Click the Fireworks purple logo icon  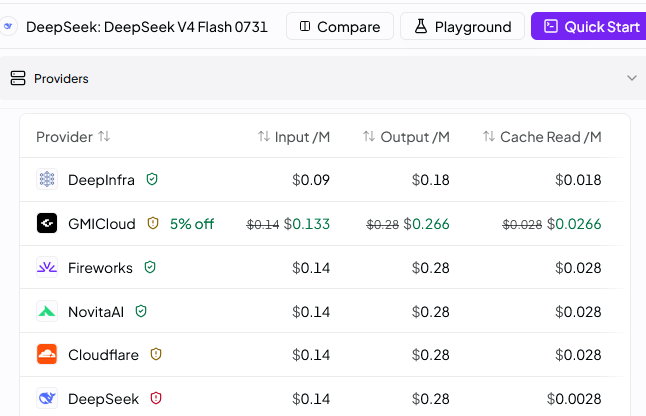[47, 267]
